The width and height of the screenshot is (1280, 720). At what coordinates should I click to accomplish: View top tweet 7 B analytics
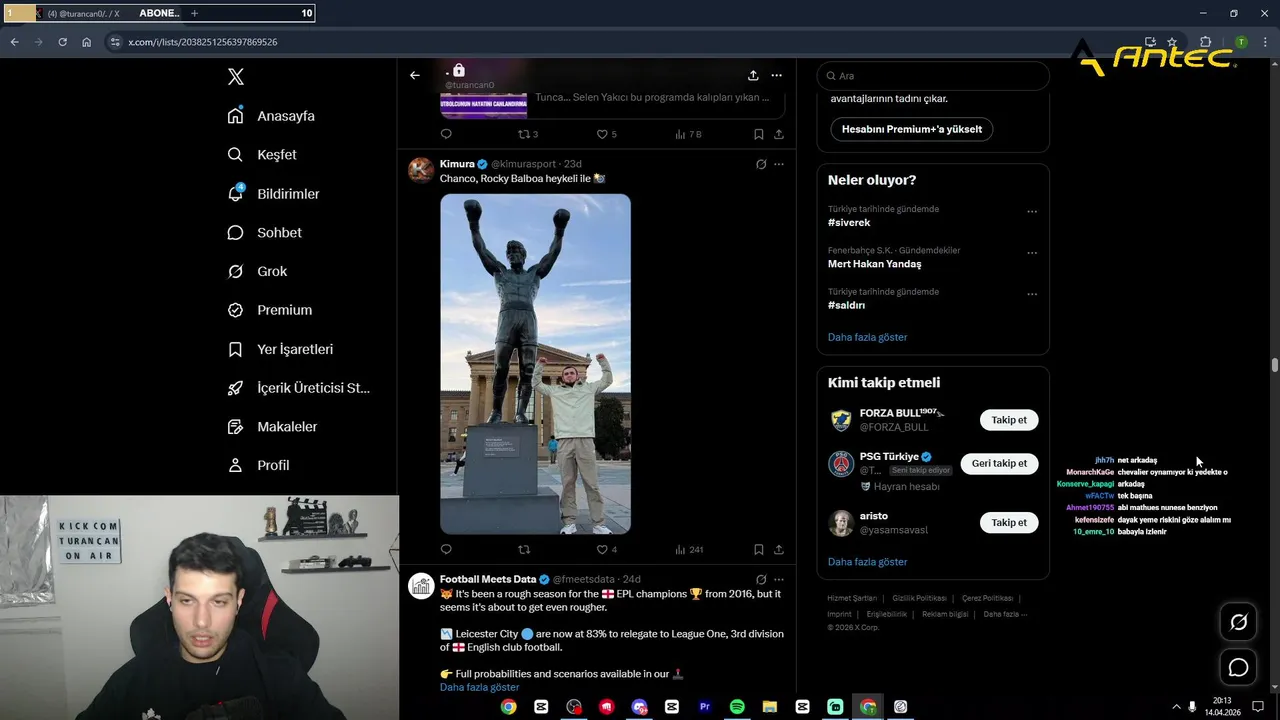(x=688, y=134)
